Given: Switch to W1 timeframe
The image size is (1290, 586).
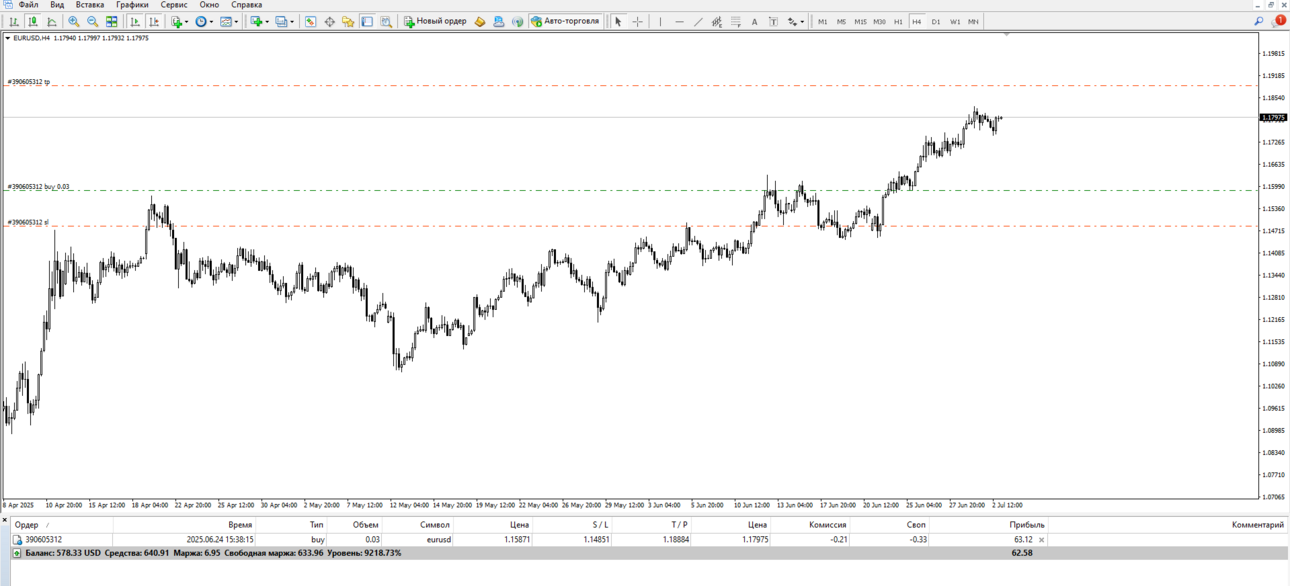Looking at the screenshot, I should (955, 21).
